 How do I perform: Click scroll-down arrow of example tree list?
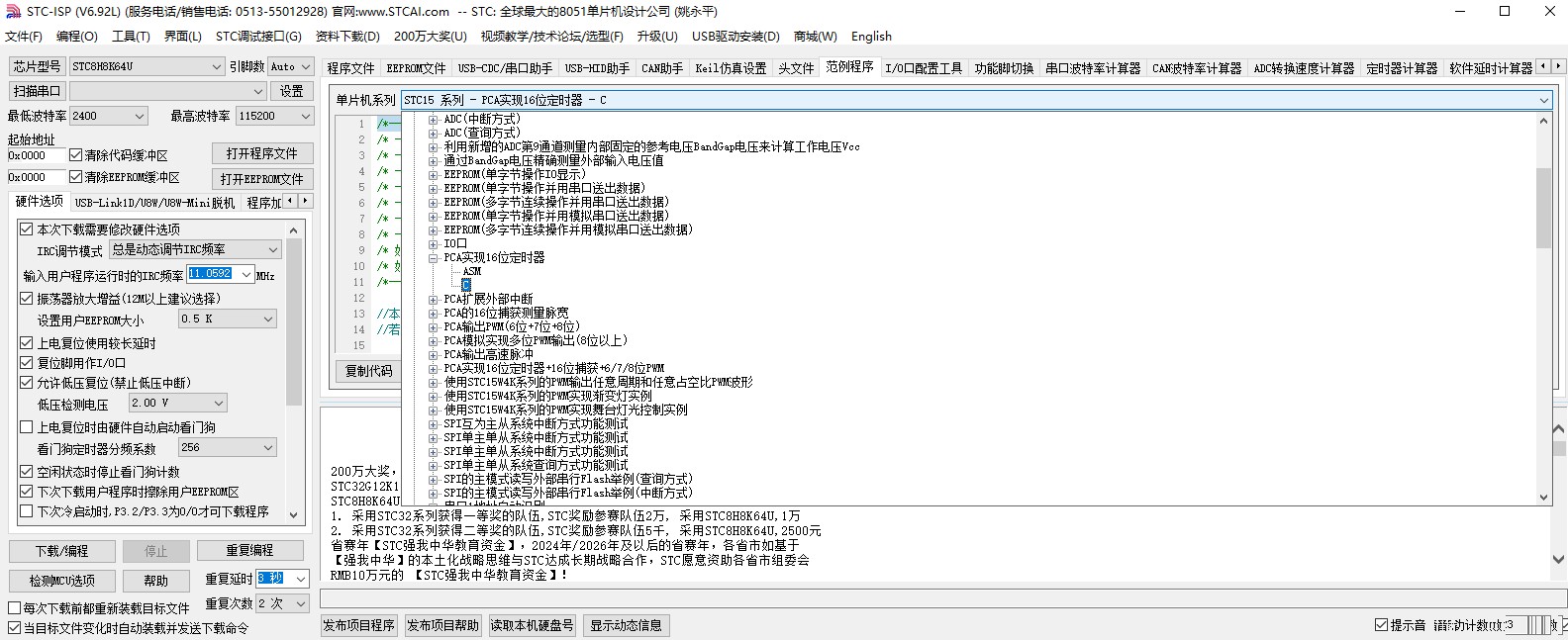pyautogui.click(x=1543, y=498)
